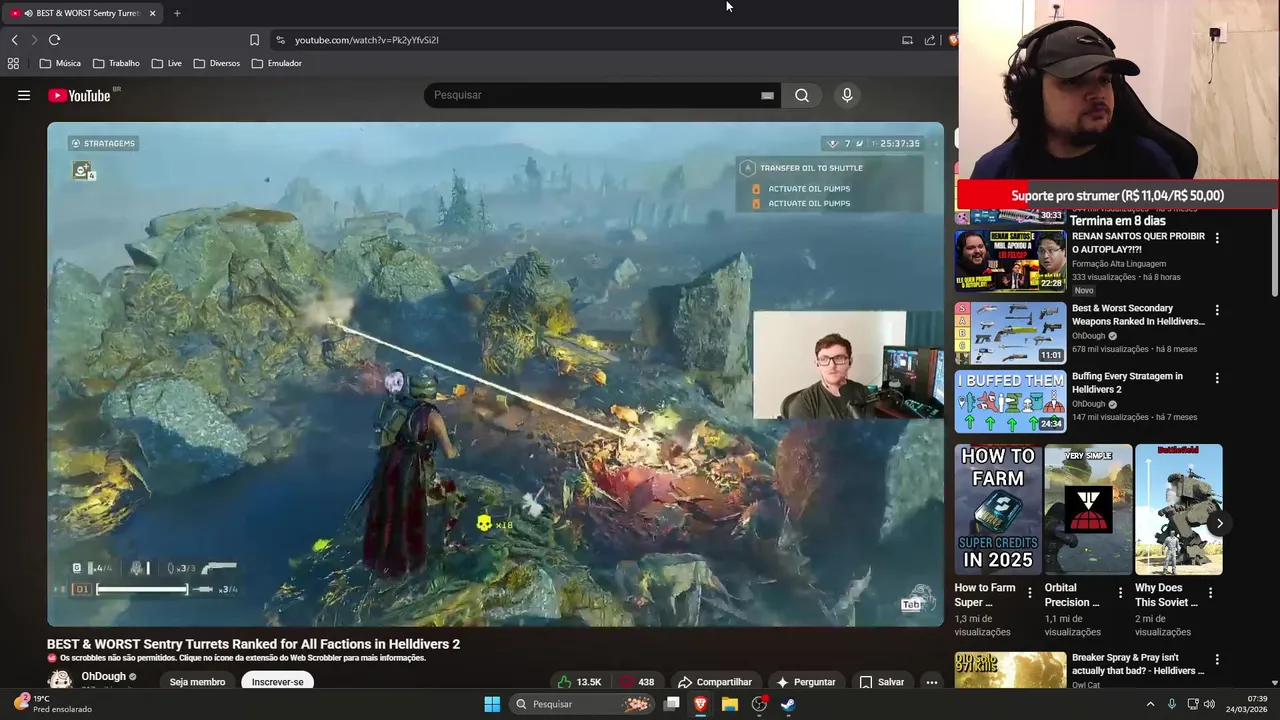Viewport: 1280px width, 720px height.
Task: Open Steam from taskbar
Action: click(788, 704)
